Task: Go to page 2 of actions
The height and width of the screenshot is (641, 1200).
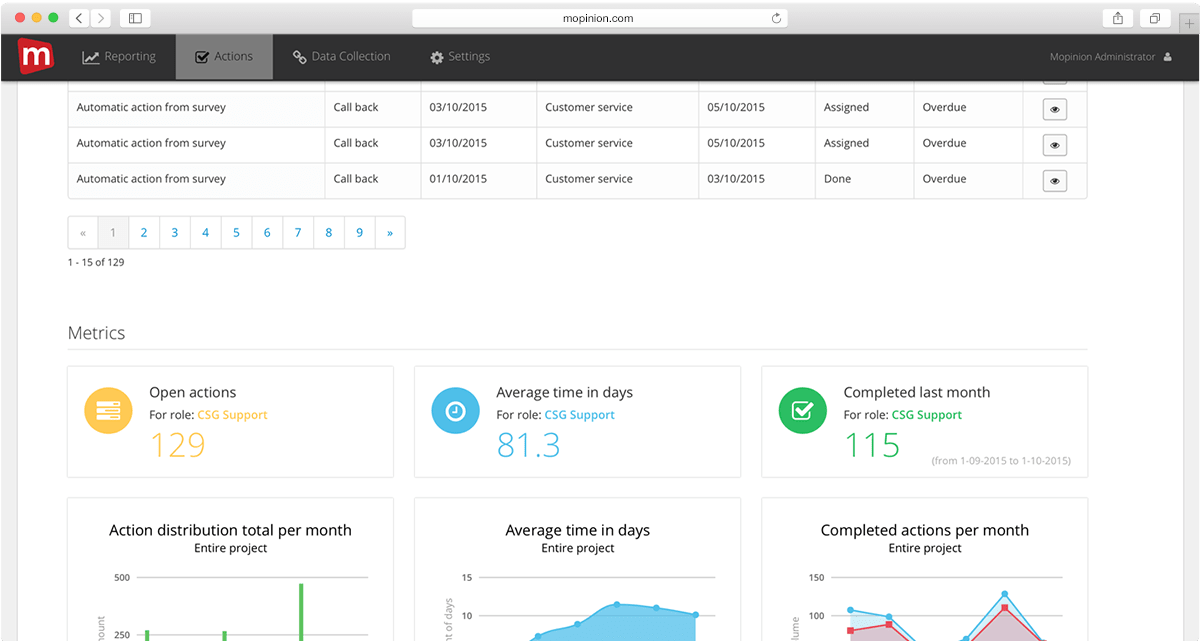Action: coord(144,233)
